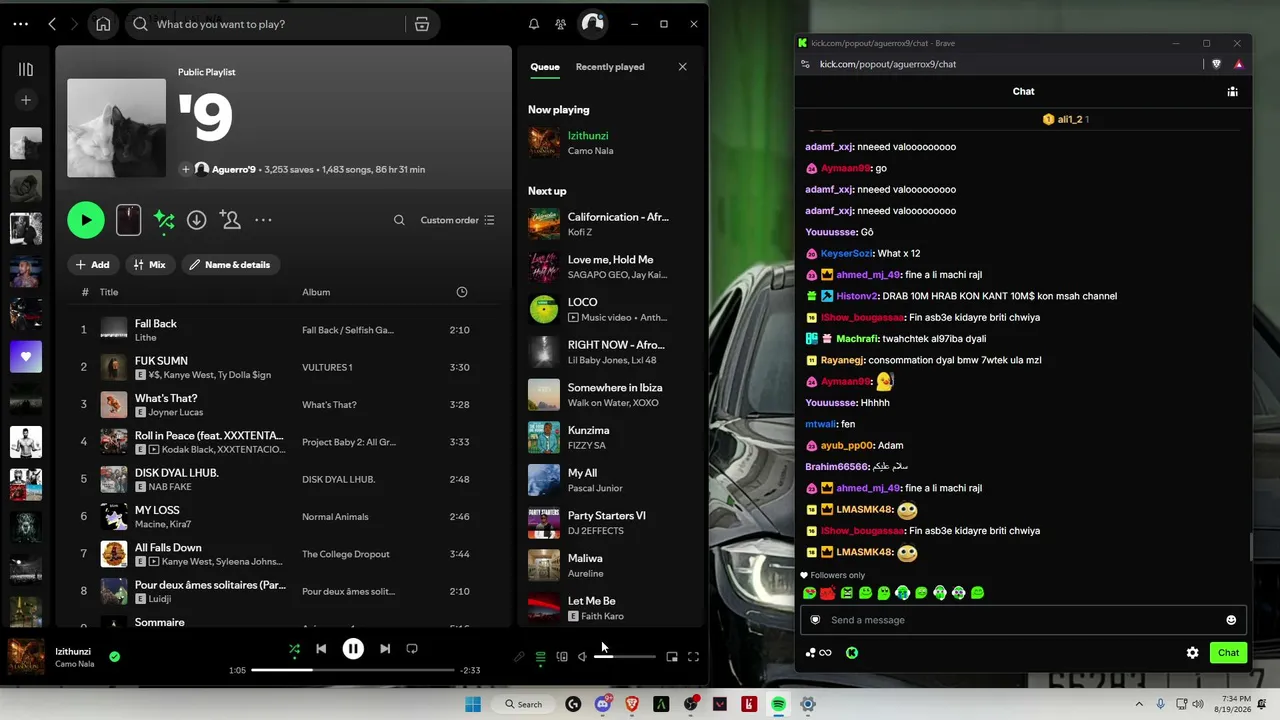Adjust the Spotify volume slider
Image resolution: width=1280 pixels, height=720 pixels.
pos(625,657)
